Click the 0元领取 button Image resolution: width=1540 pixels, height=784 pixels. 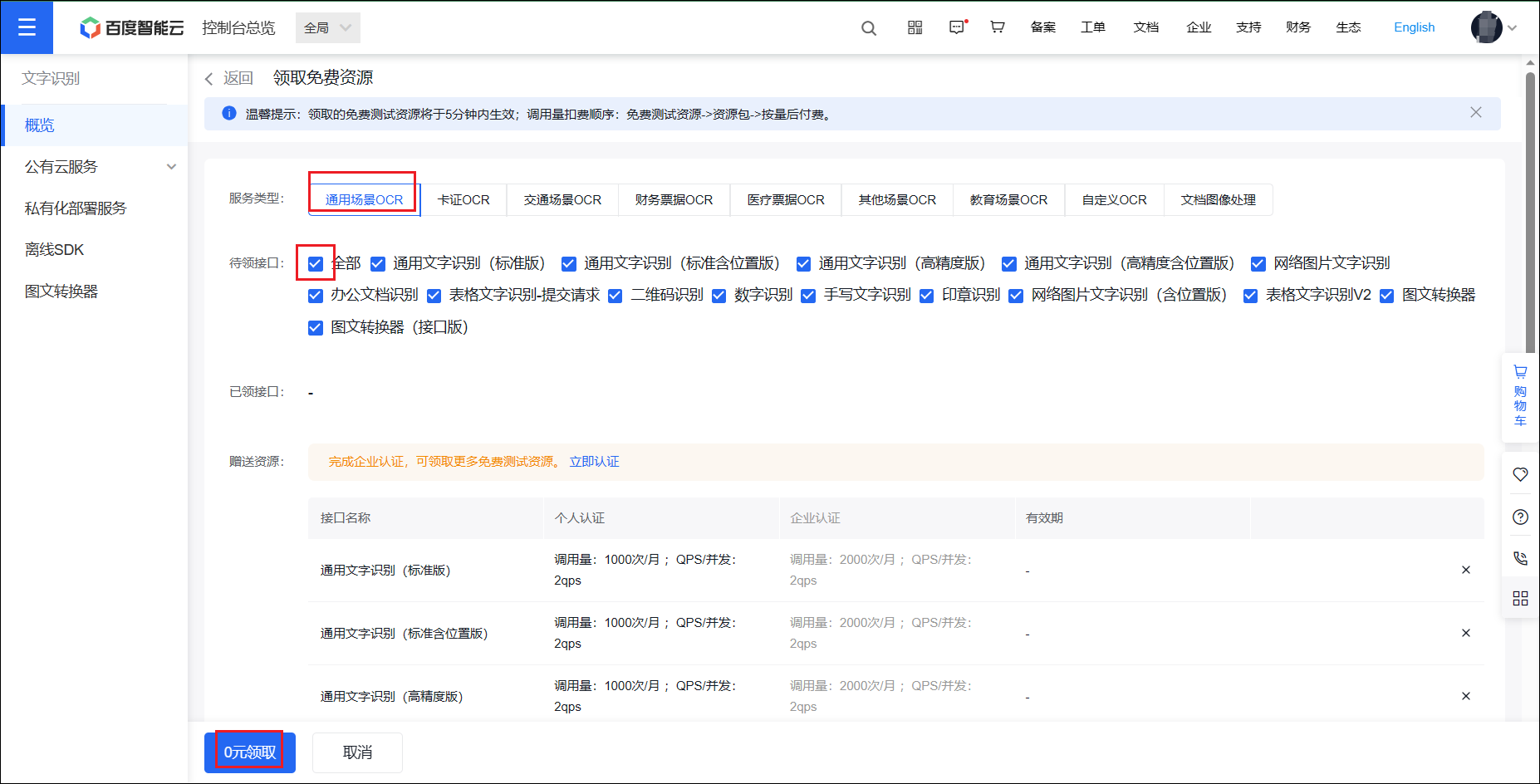click(x=250, y=752)
